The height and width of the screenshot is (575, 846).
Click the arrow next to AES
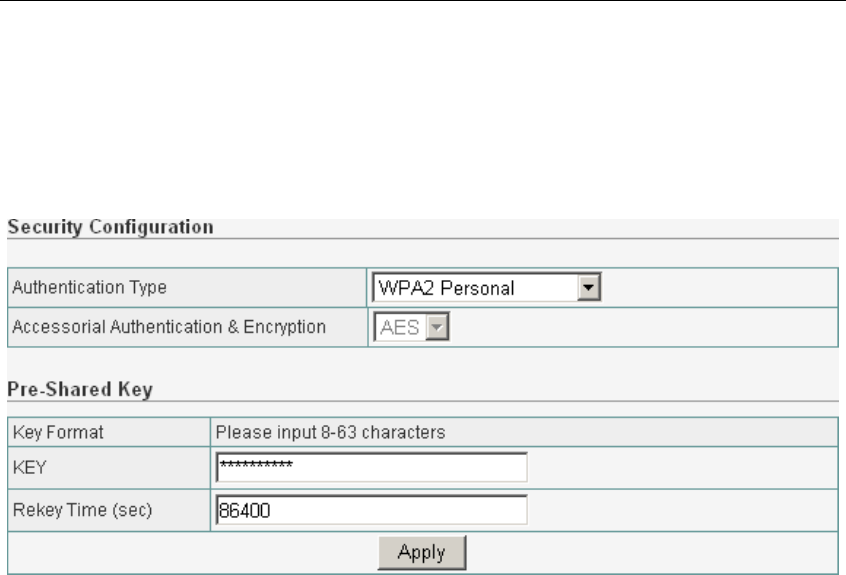click(437, 327)
